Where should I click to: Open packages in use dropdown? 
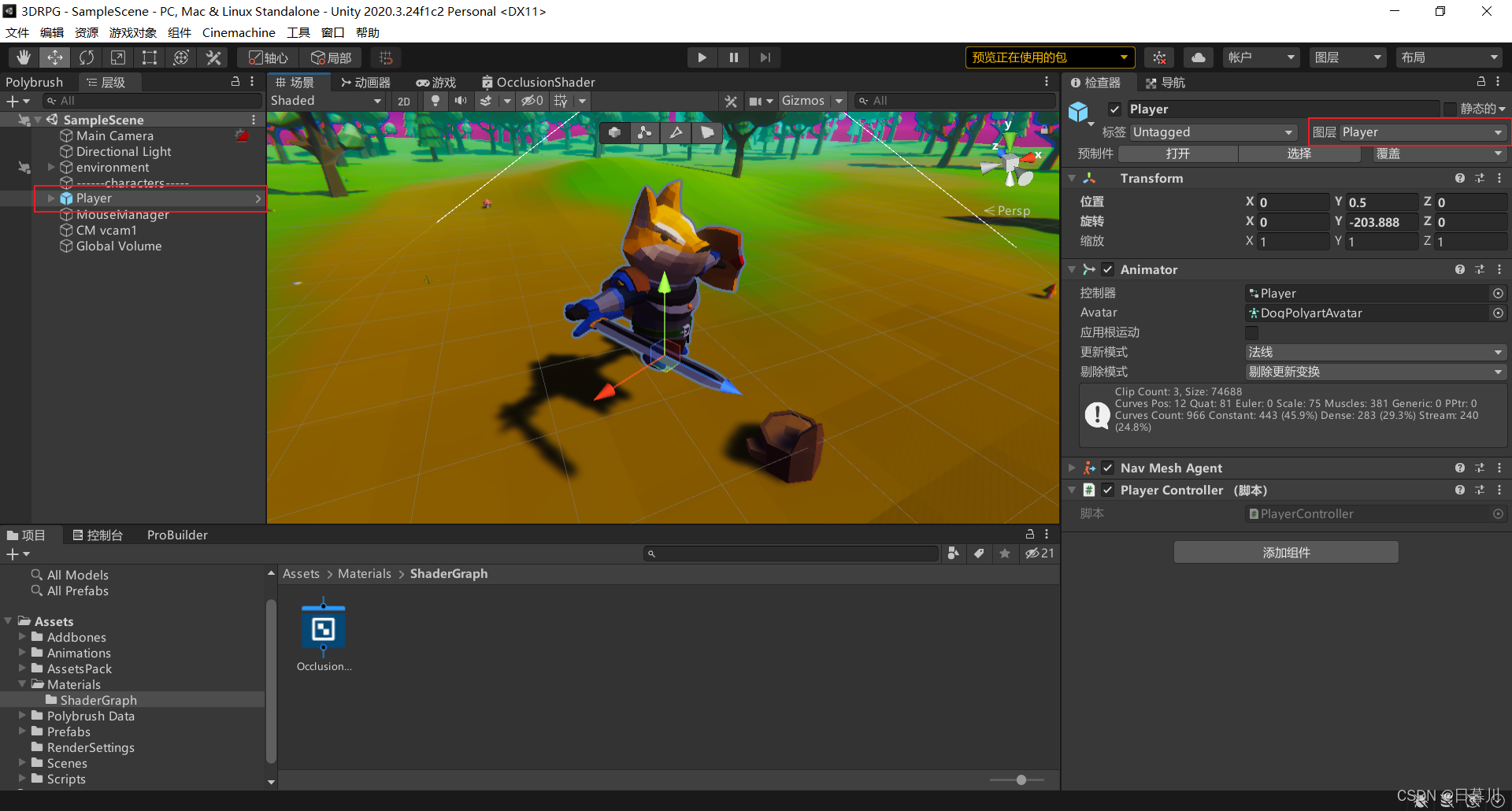[1050, 57]
